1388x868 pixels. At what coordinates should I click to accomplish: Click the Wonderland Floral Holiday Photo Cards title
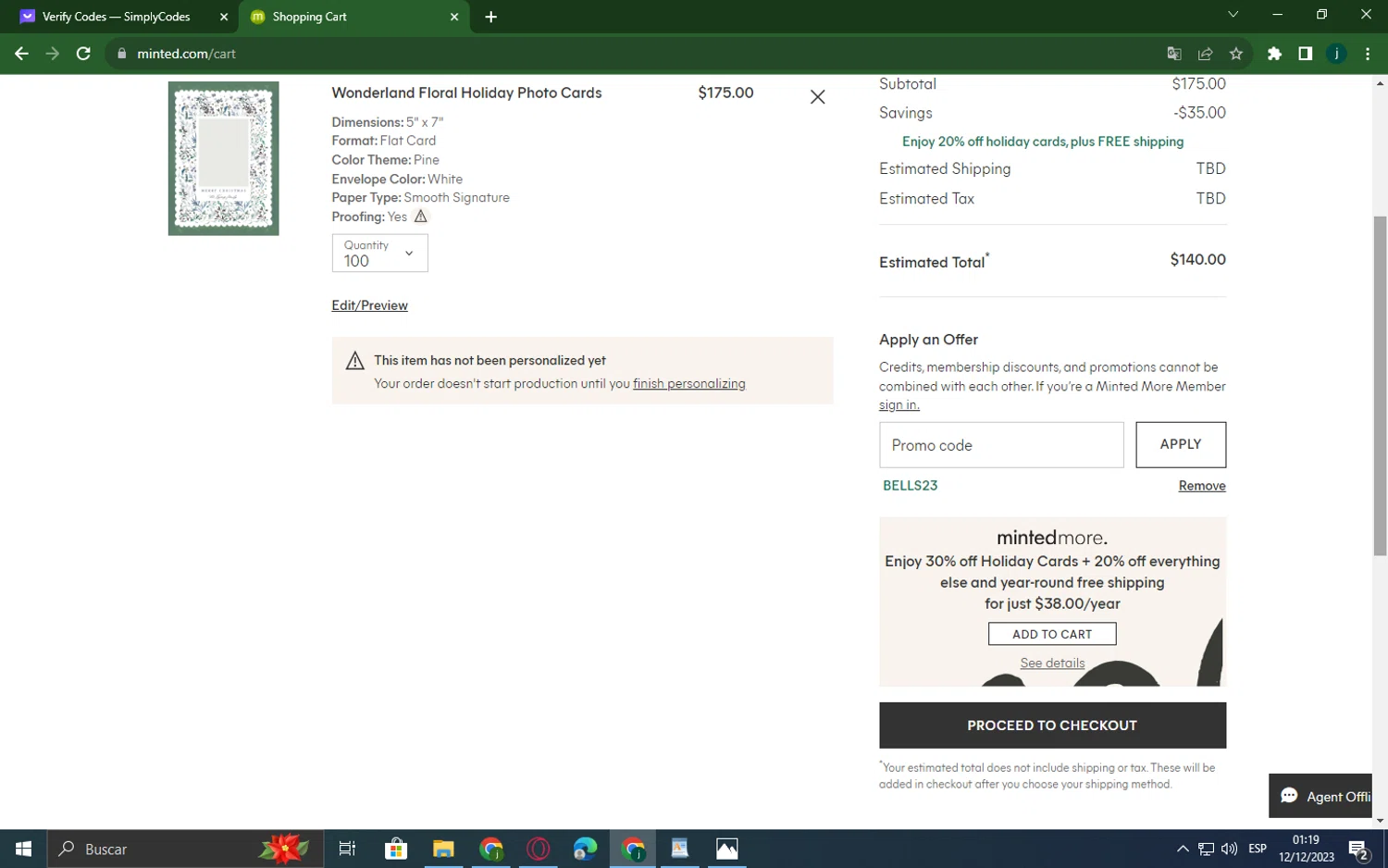[466, 93]
